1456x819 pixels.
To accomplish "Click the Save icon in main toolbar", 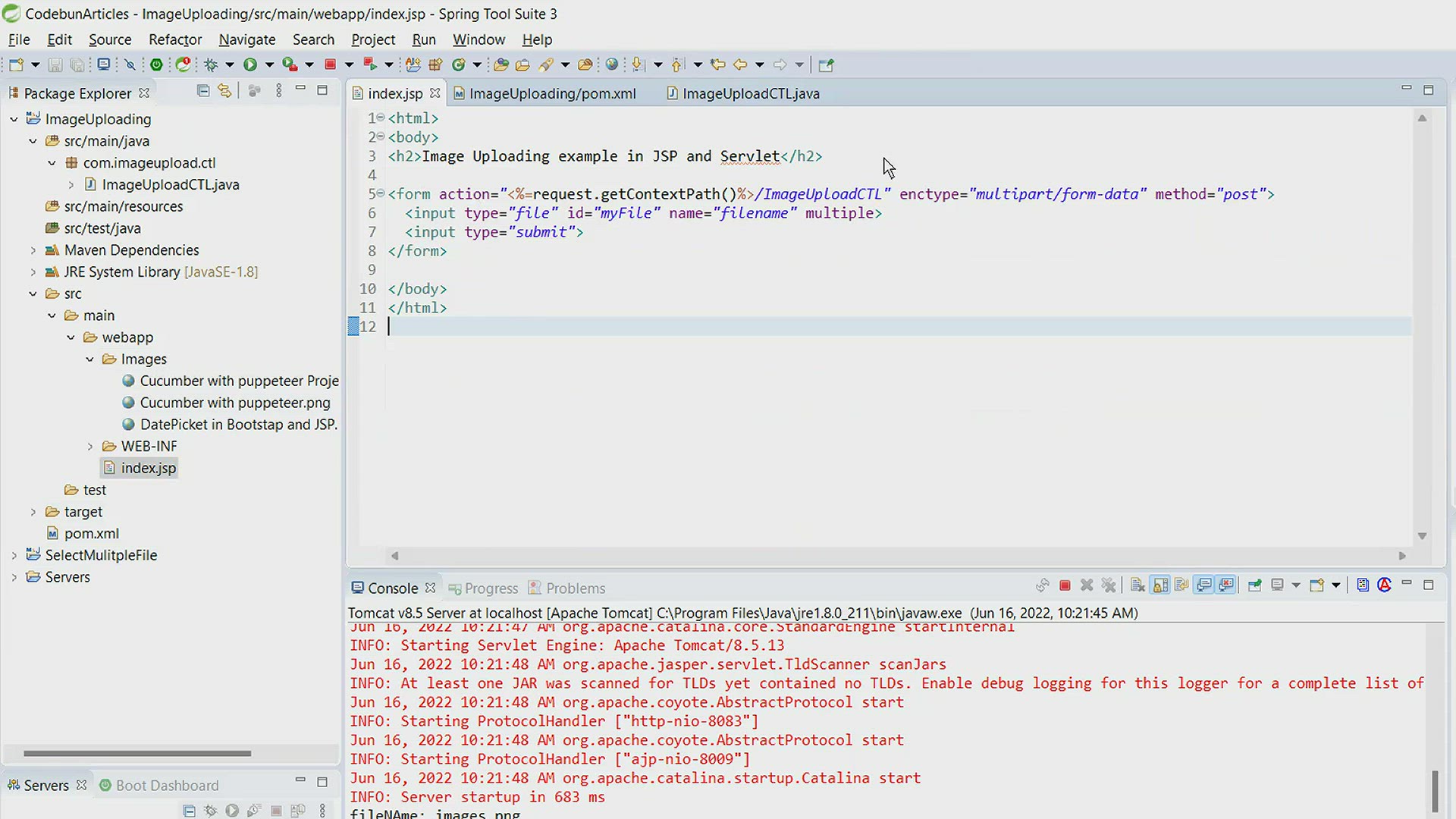I will 55,65.
